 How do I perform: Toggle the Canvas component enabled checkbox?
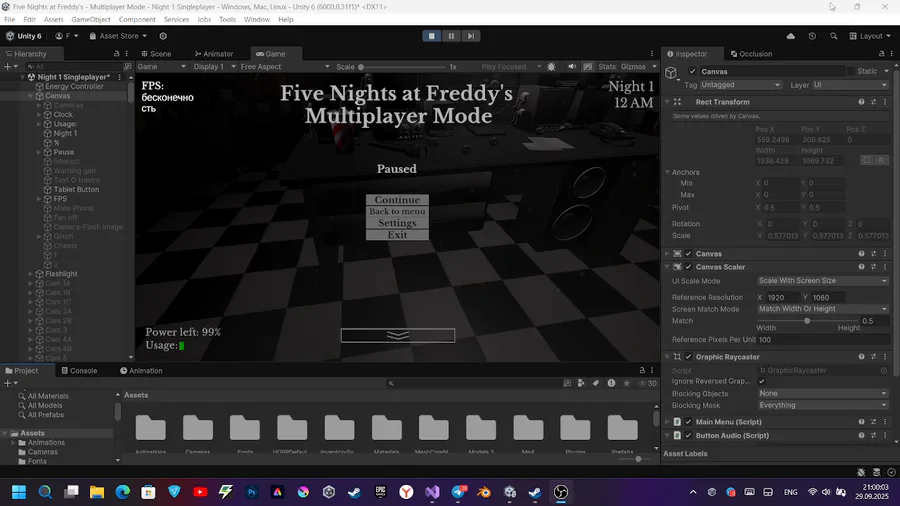point(688,254)
